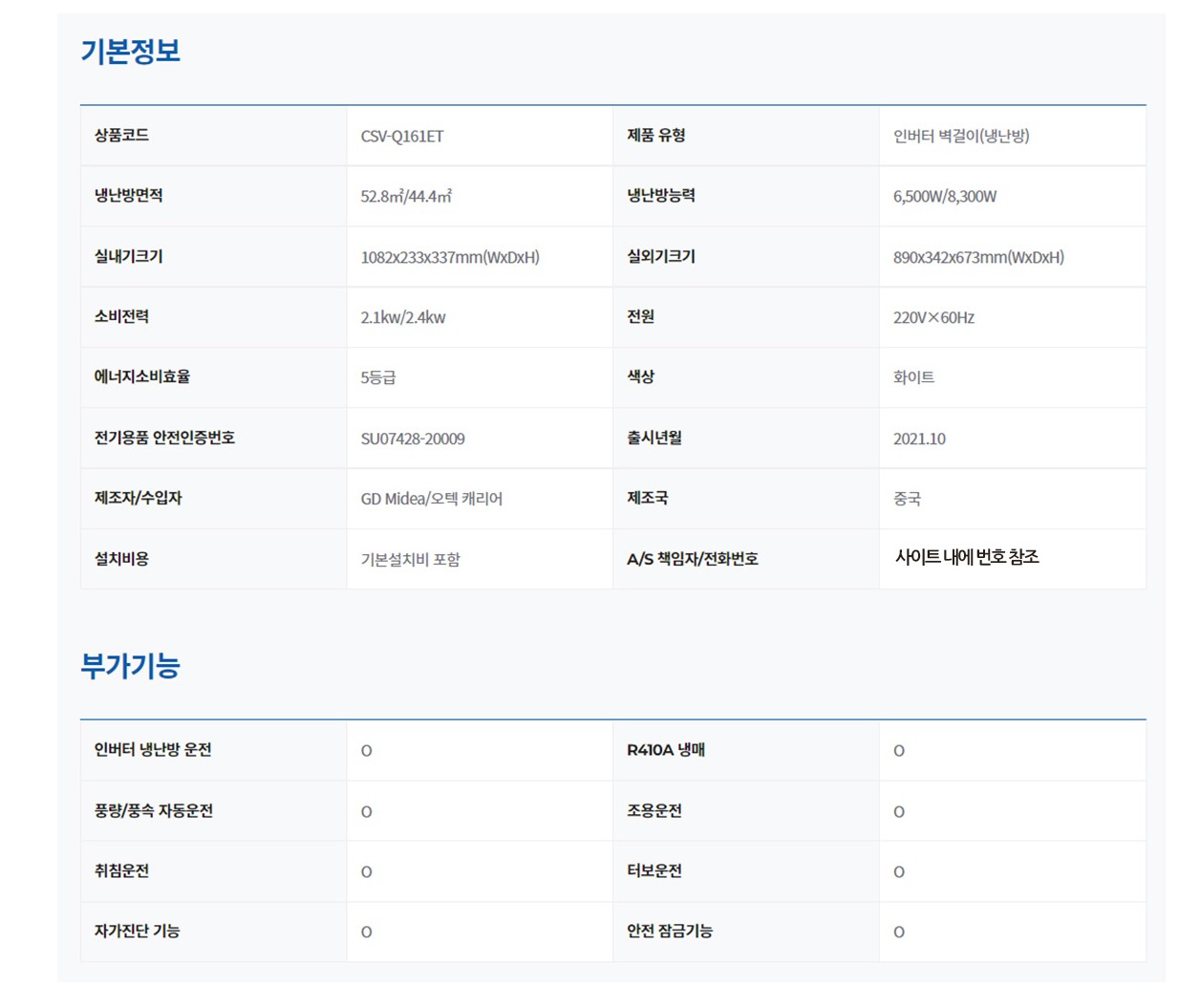Screen dimensions: 1200x1008
Task: Click the GD Midea/오텍 캐리어 manufacturer value
Action: [x=431, y=499]
